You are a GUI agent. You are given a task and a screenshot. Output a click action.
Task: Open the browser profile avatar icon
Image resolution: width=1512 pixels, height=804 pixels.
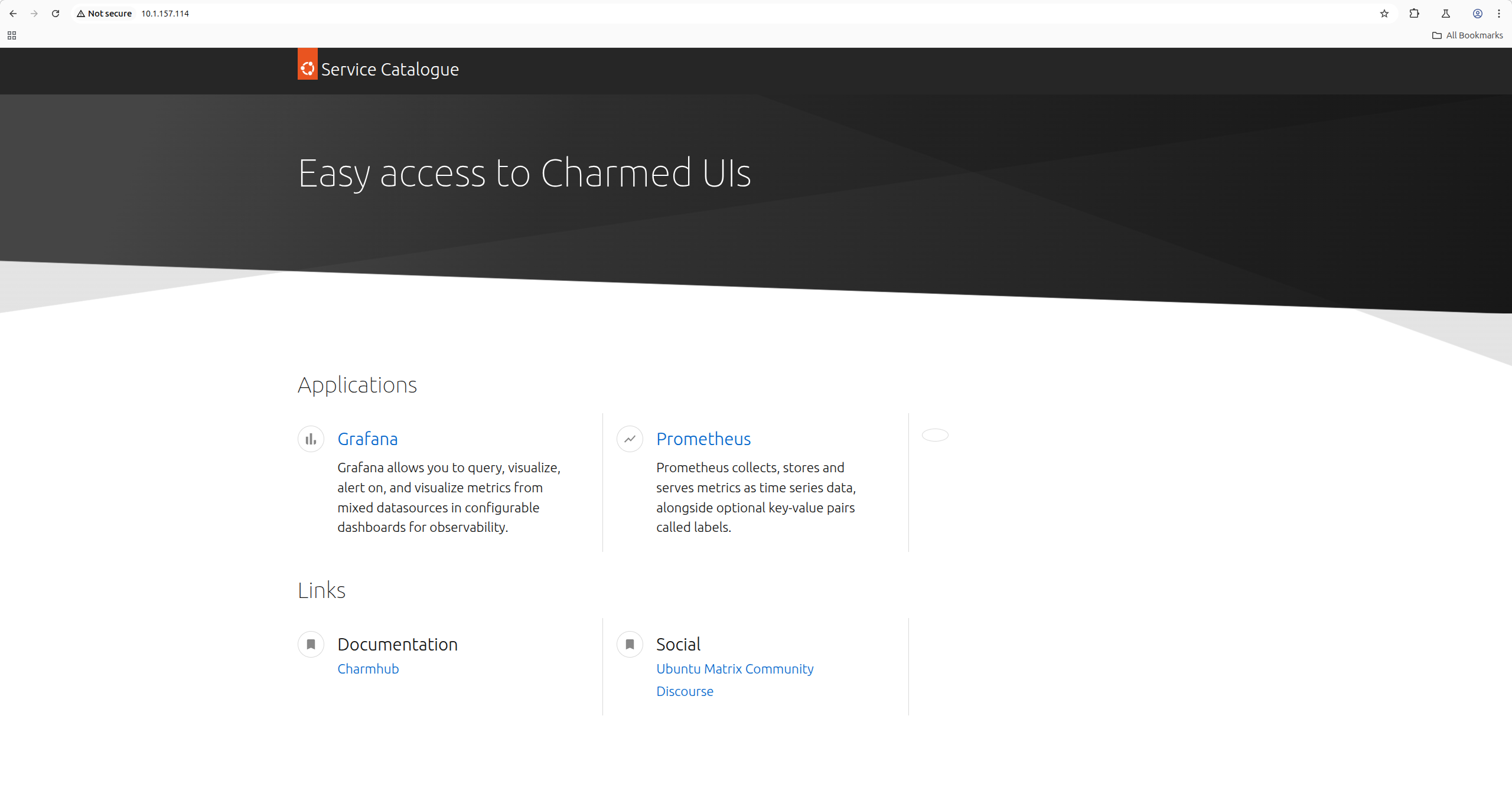coord(1477,14)
